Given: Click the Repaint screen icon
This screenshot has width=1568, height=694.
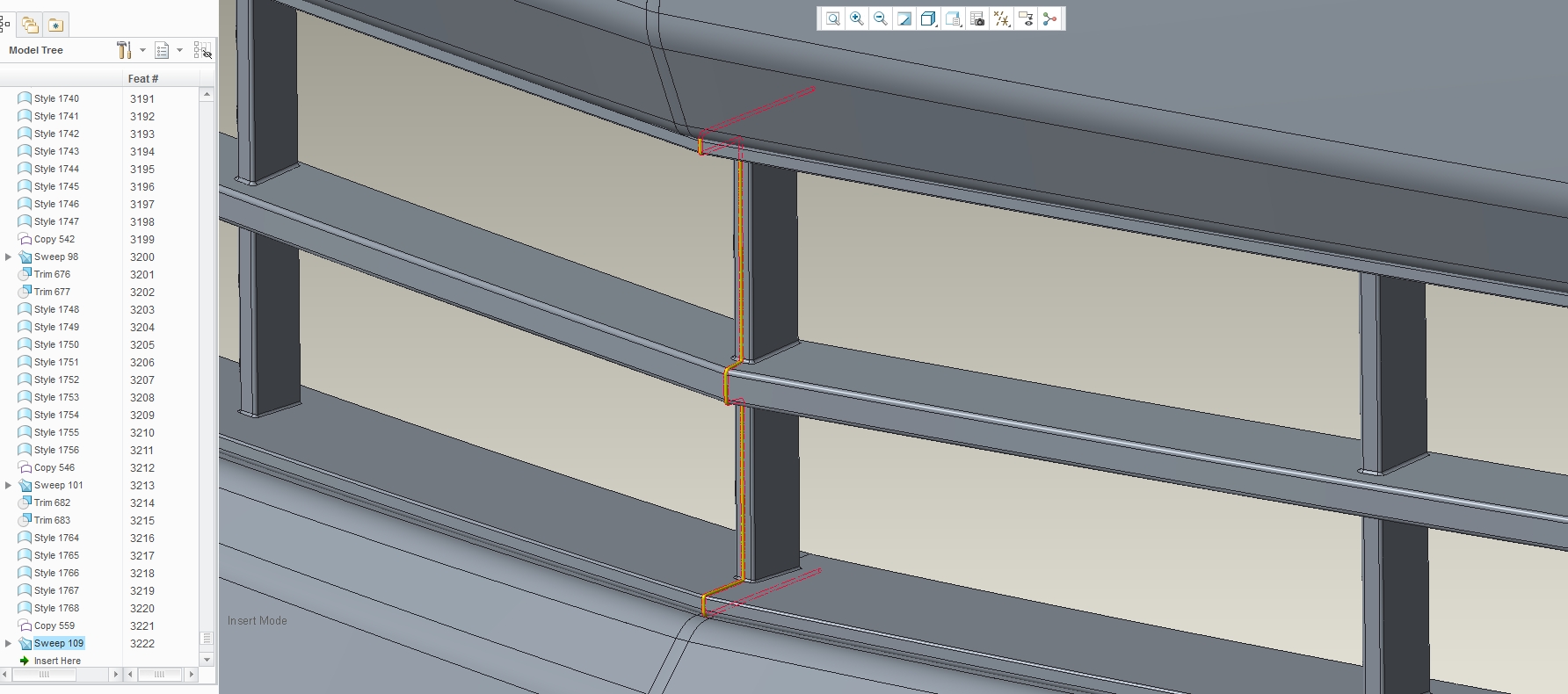Looking at the screenshot, I should 904,19.
